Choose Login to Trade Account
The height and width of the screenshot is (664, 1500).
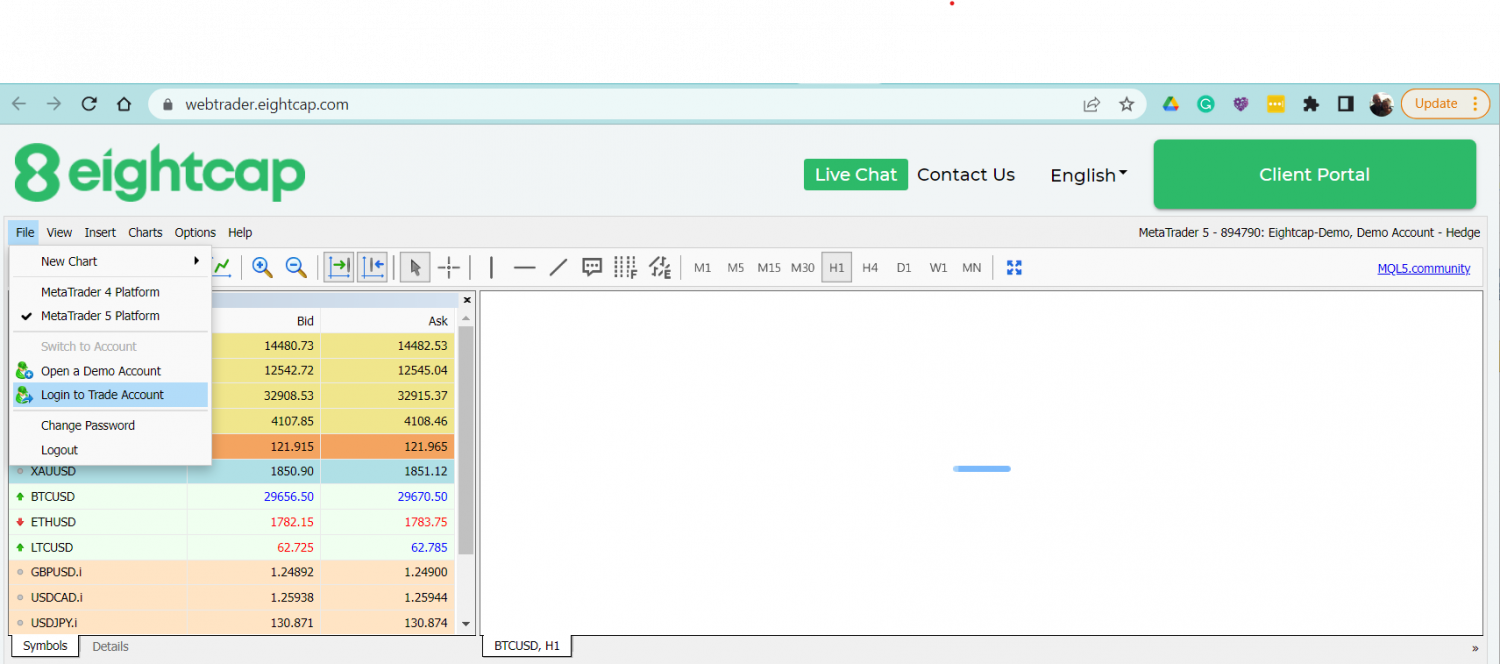(110, 395)
